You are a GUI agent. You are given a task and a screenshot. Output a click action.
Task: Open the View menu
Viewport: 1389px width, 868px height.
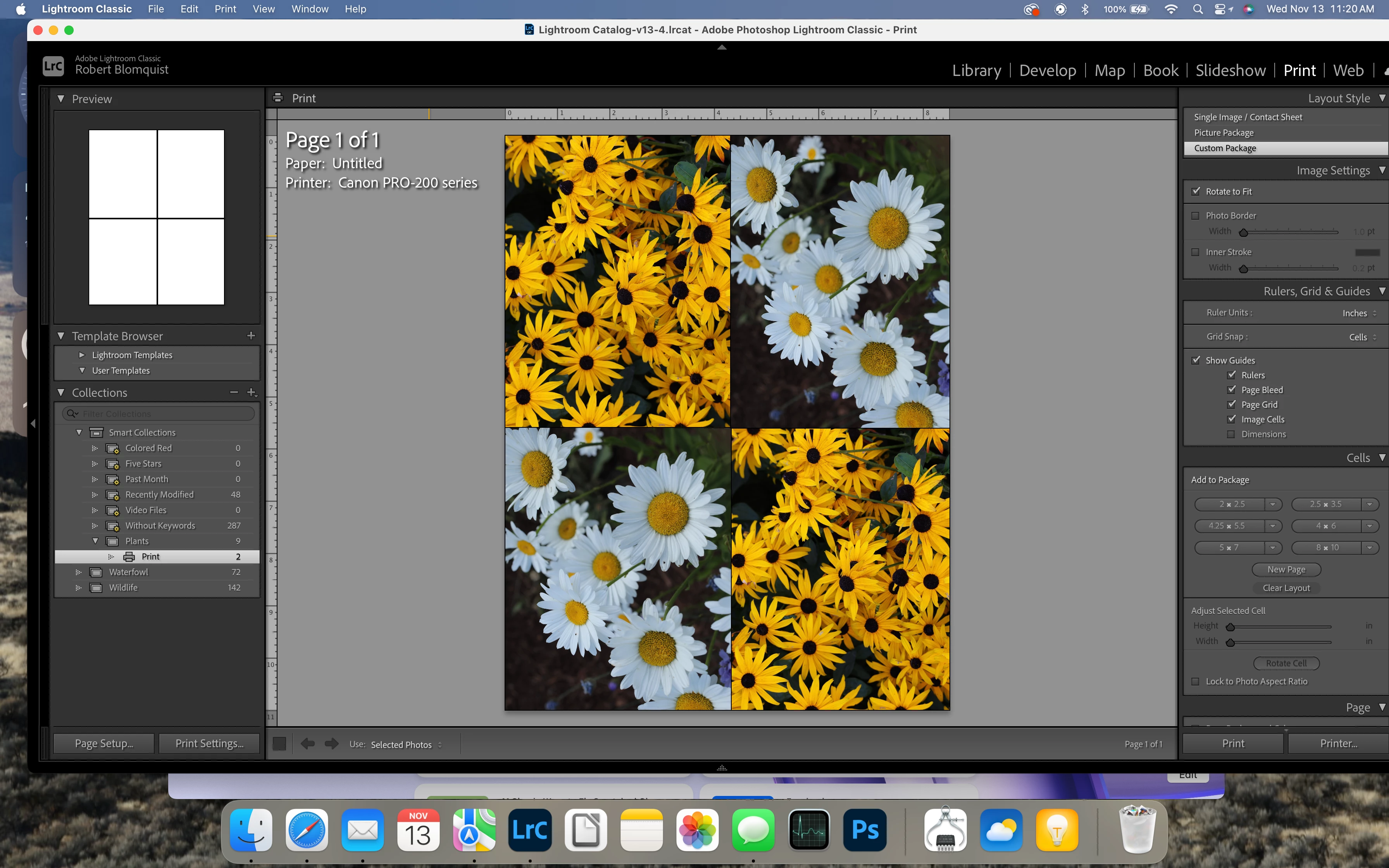264,9
